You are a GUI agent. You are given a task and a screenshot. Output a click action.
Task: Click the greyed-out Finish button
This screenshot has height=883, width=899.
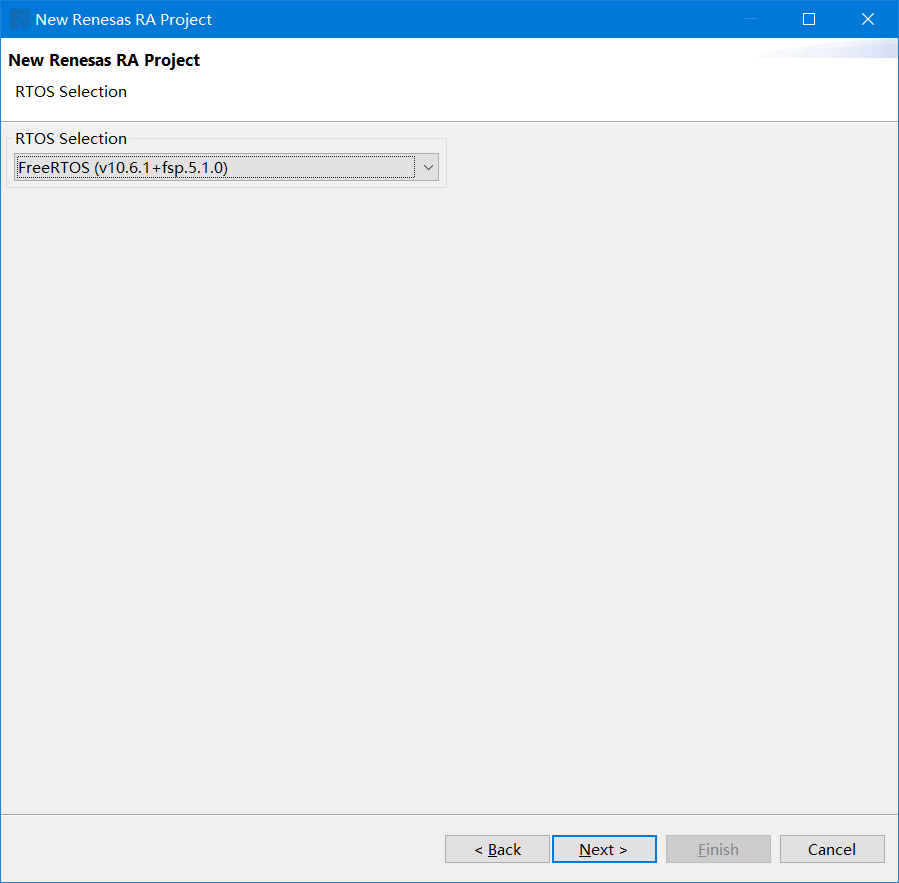pos(718,849)
